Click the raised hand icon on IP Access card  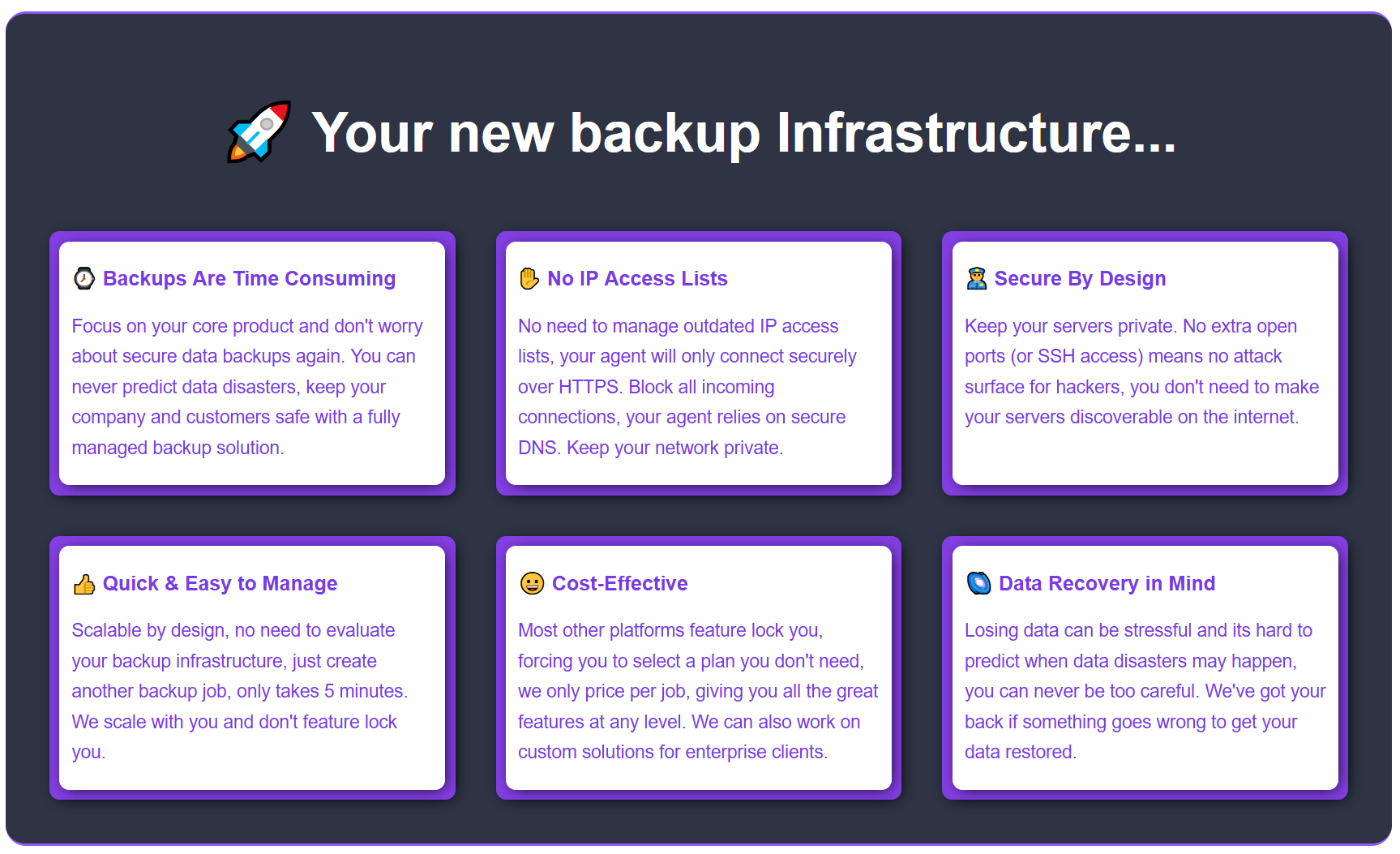[x=529, y=279]
